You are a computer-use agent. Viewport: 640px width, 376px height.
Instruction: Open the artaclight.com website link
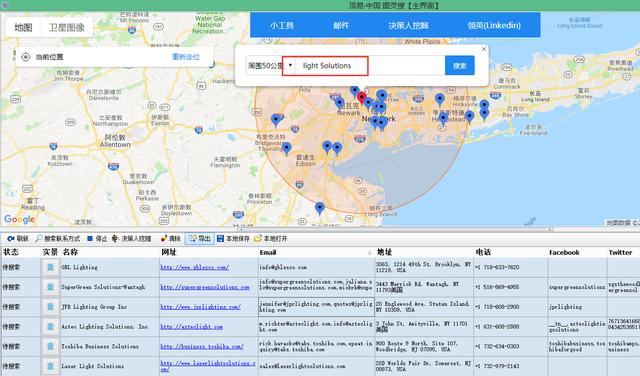192,327
